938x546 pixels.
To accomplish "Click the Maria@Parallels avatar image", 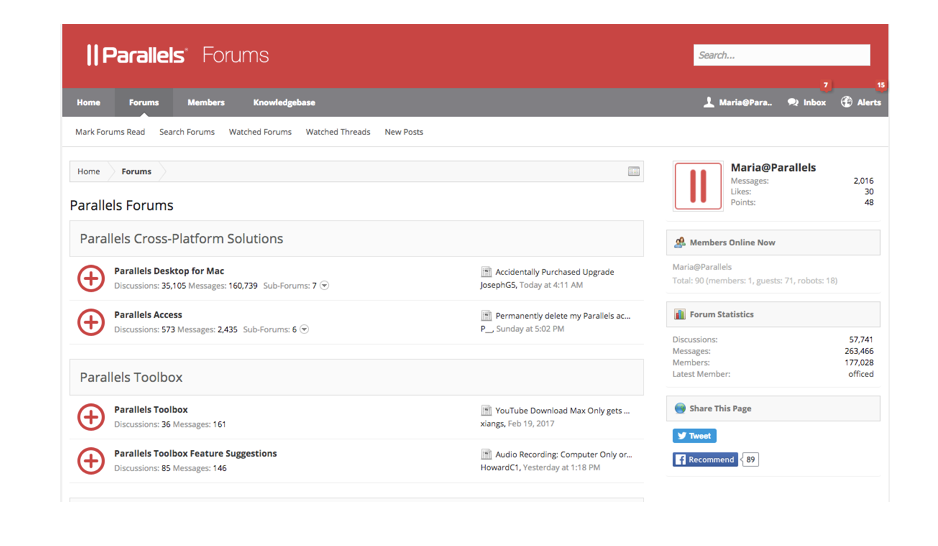I will pos(698,186).
